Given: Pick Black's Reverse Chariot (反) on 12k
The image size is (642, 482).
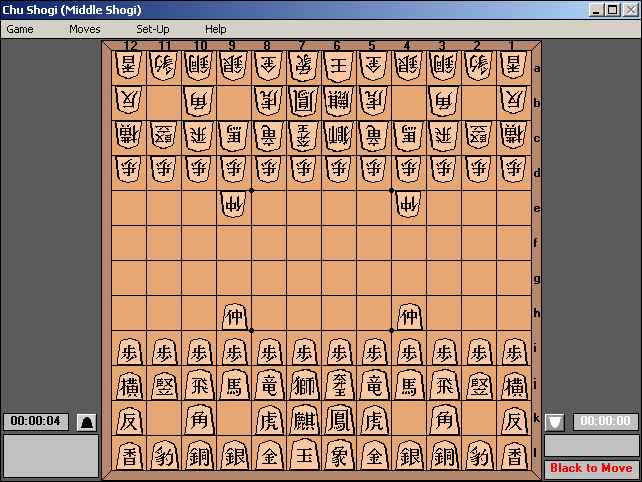Looking at the screenshot, I should coord(129,421).
